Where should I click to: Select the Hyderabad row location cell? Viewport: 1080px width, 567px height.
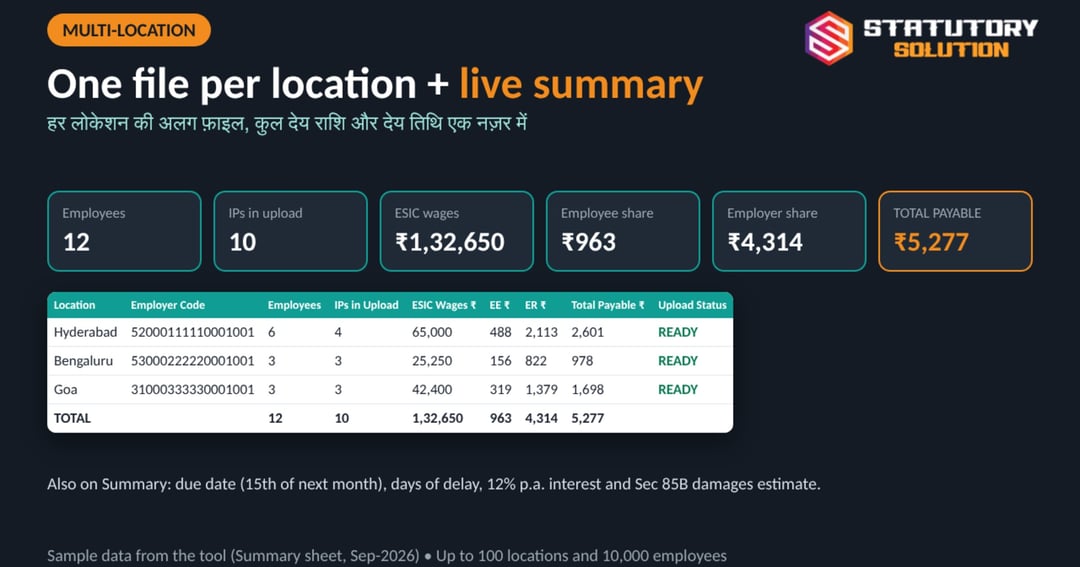click(85, 332)
